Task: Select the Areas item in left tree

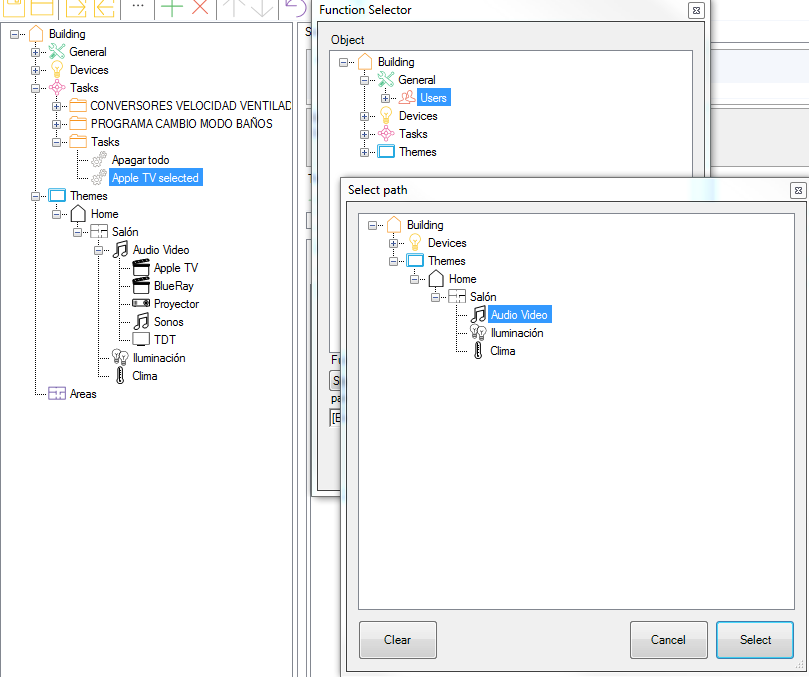Action: tap(83, 394)
